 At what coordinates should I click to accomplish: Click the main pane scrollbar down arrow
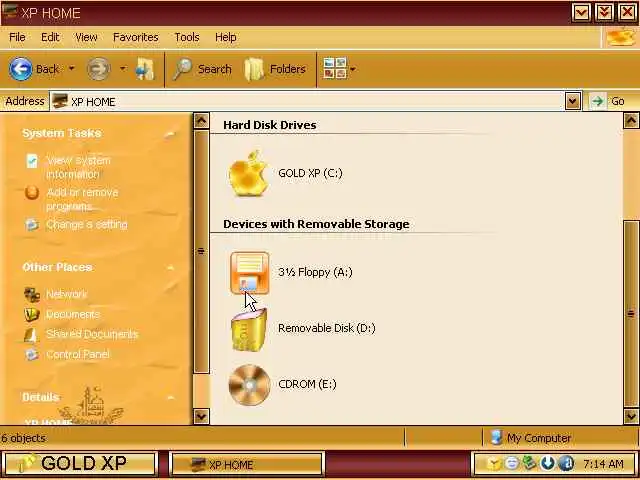[631, 416]
